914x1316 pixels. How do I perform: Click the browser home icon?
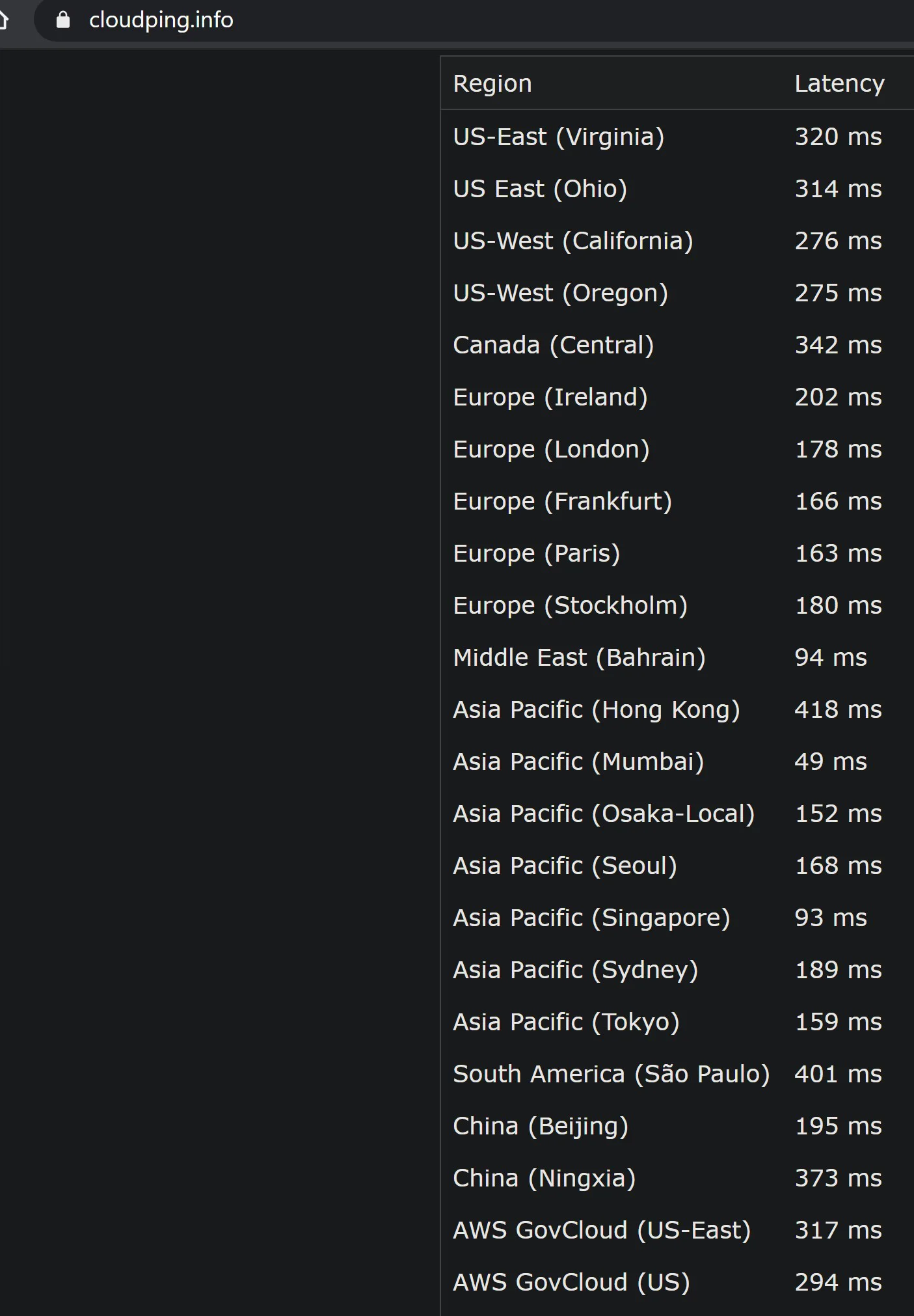pyautogui.click(x=3, y=21)
